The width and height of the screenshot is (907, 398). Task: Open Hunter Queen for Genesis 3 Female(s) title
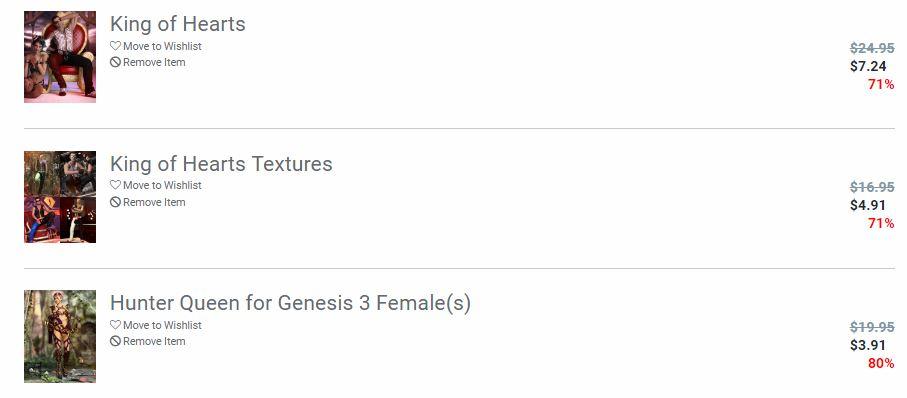click(290, 303)
